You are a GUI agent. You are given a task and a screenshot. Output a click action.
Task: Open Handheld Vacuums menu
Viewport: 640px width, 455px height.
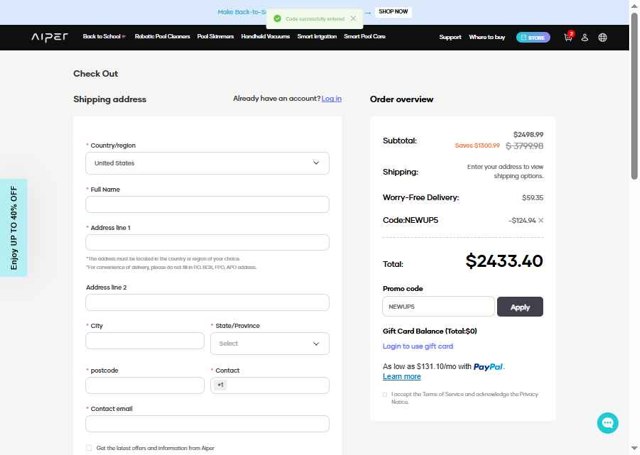[x=265, y=36]
